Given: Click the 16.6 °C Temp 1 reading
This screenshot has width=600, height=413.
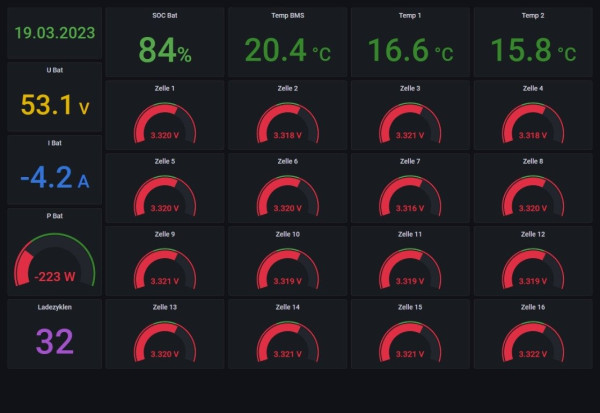Looking at the screenshot, I should (x=409, y=50).
